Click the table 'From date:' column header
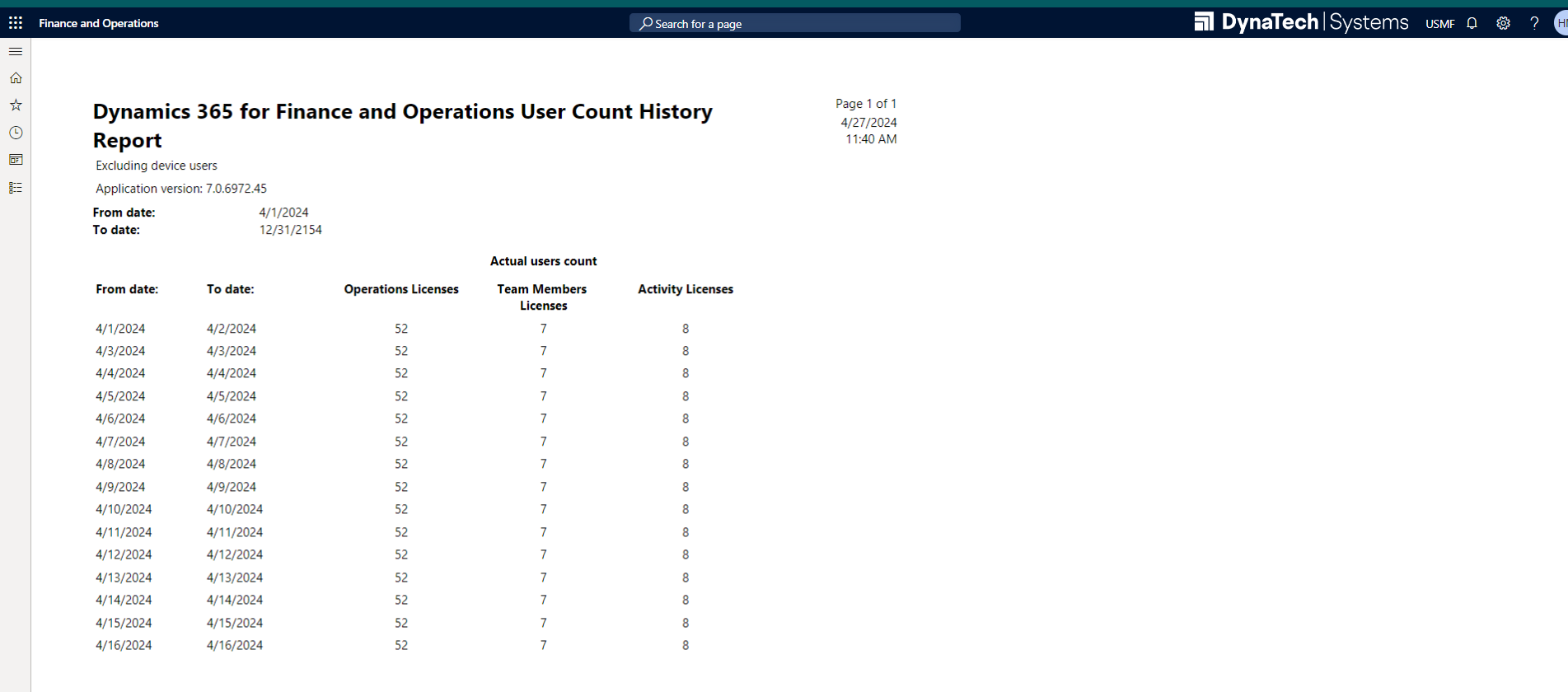Viewport: 1568px width, 692px height. (x=127, y=289)
